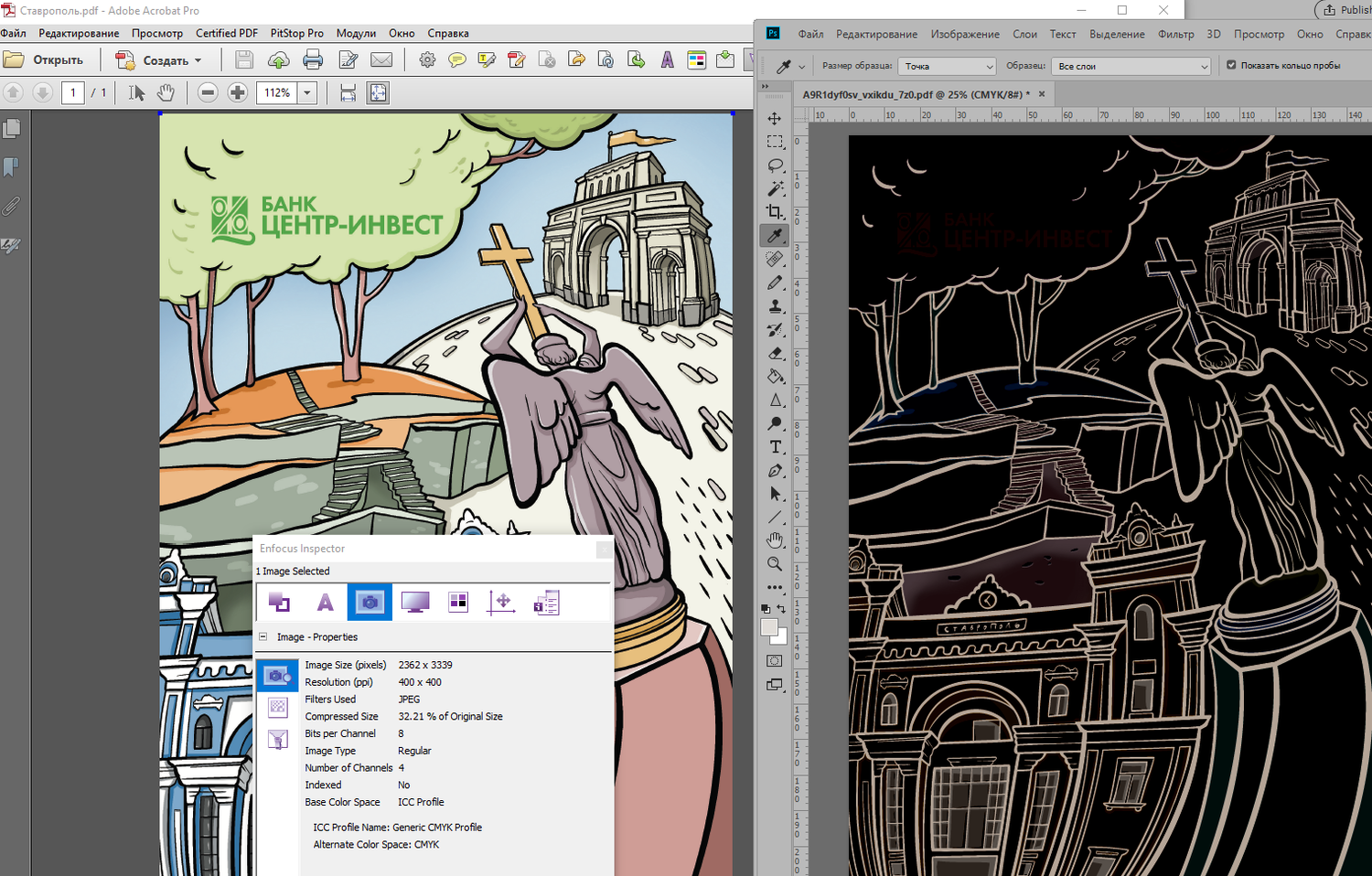Select the Eyedropper tool in Photoshop's tool panel
Screen dimensions: 1372x876
click(x=775, y=236)
